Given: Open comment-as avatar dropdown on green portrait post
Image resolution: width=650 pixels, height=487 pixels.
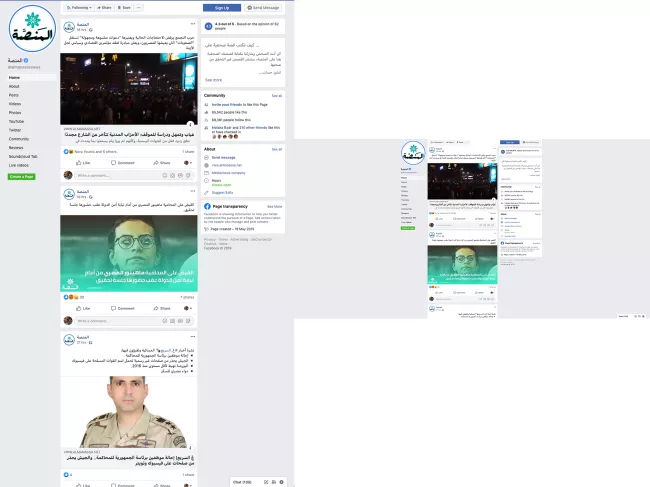Looking at the screenshot, I should (x=188, y=308).
